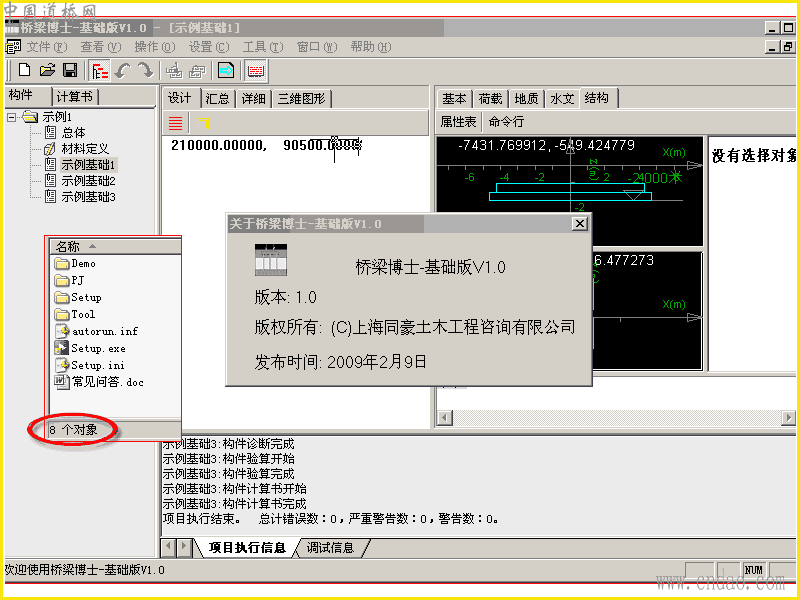Screen dimensions: 800x600
Task: Select the Setup.exe file
Action: tap(90, 348)
